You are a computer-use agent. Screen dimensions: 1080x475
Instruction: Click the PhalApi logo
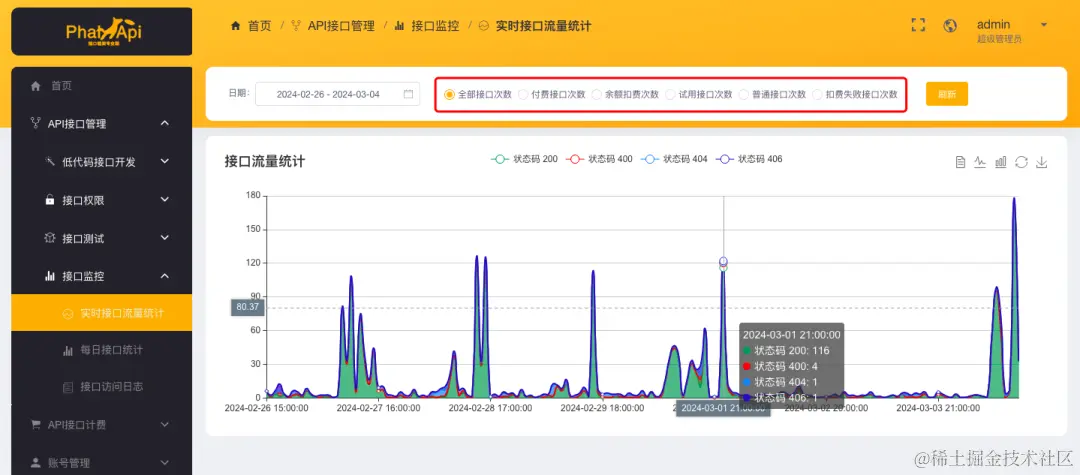point(103,32)
